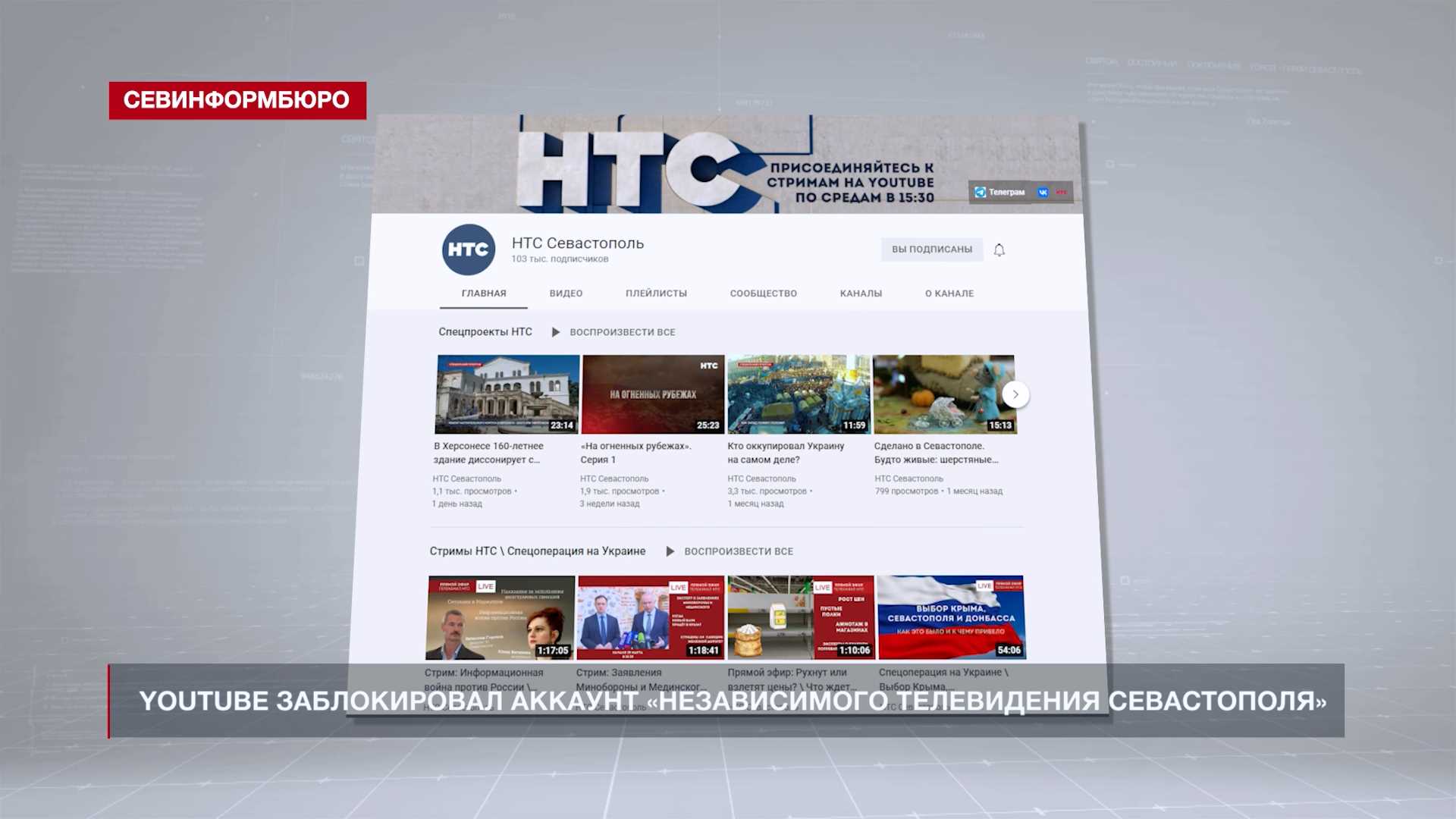Click the СЕВИНФОРМБЮРО logo badge
This screenshot has width=1456, height=819.
click(237, 99)
